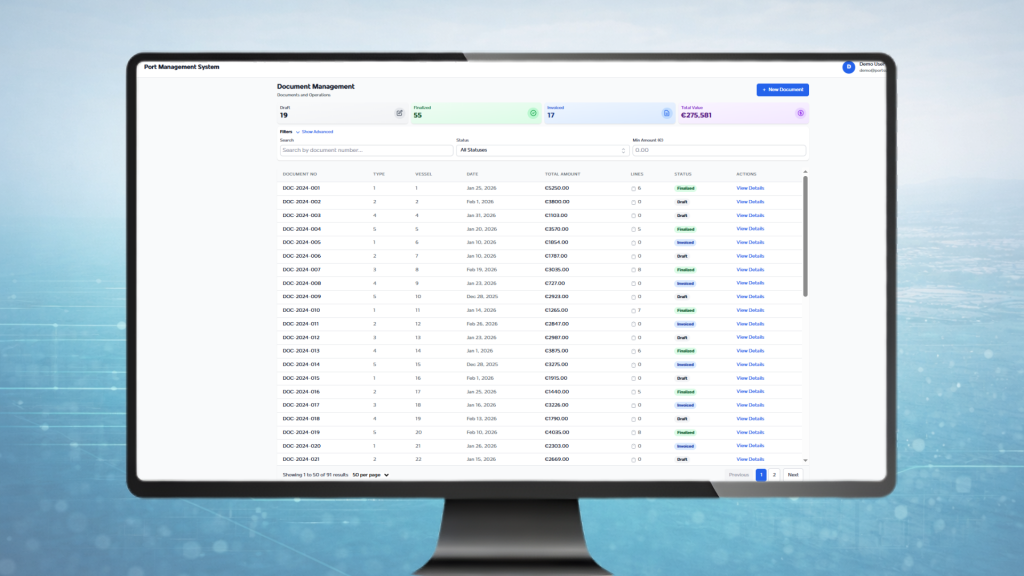Click the lines icon in DOC-2024-004 row

633,229
